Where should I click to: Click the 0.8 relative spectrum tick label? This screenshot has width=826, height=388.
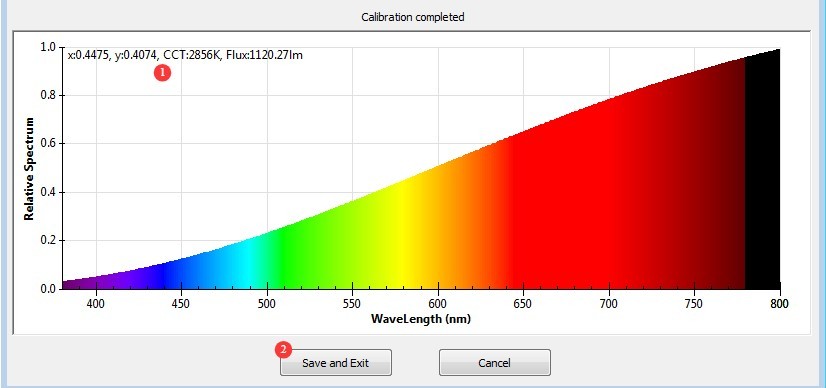click(x=48, y=96)
